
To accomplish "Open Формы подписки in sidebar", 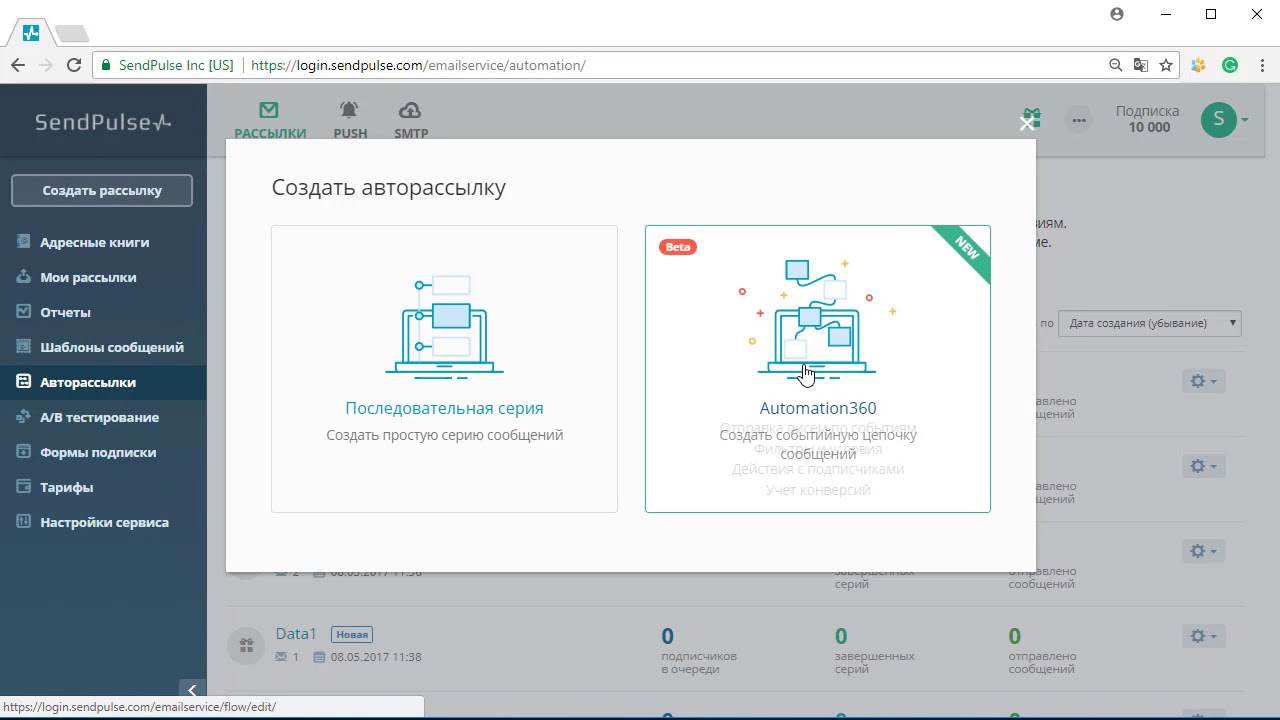I will click(98, 452).
